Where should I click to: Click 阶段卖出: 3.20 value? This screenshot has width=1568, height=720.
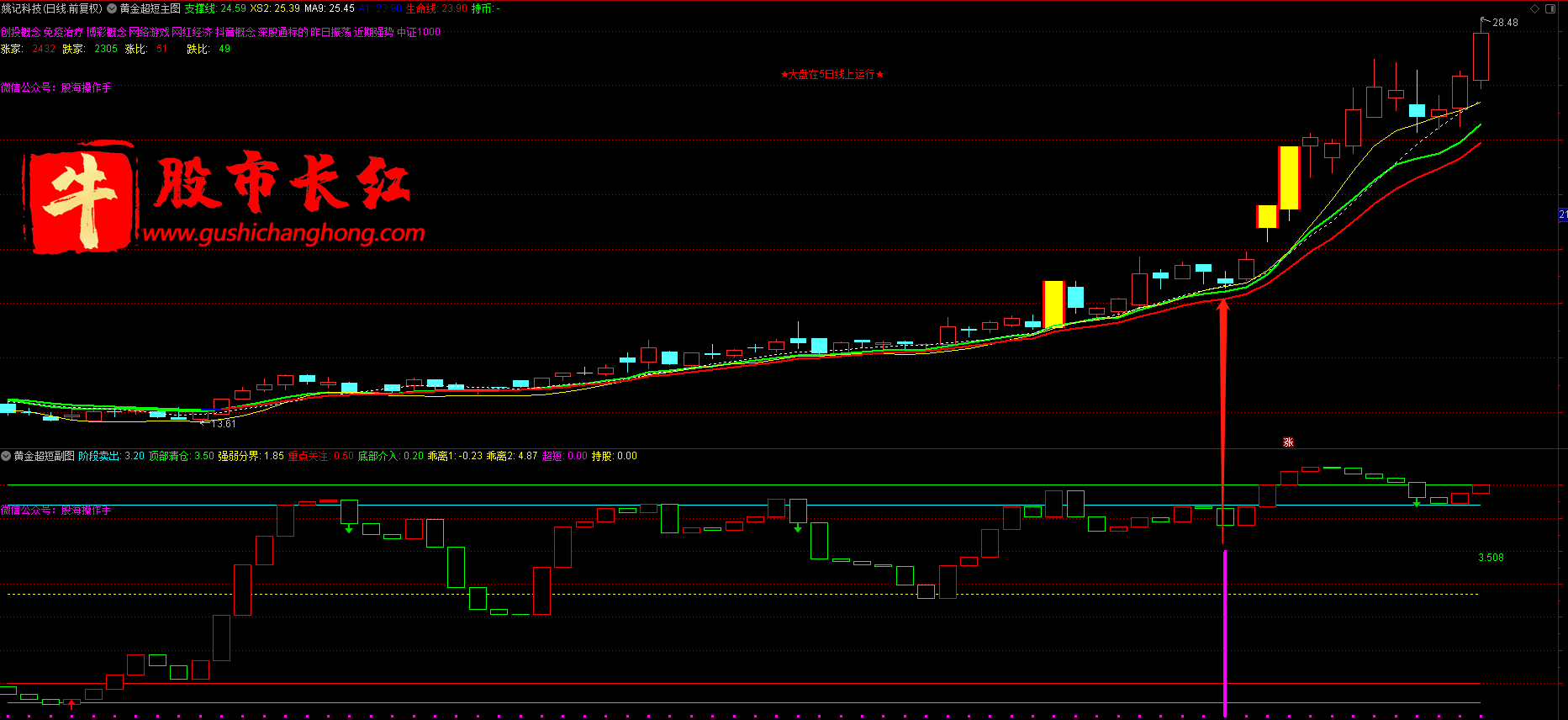111,456
